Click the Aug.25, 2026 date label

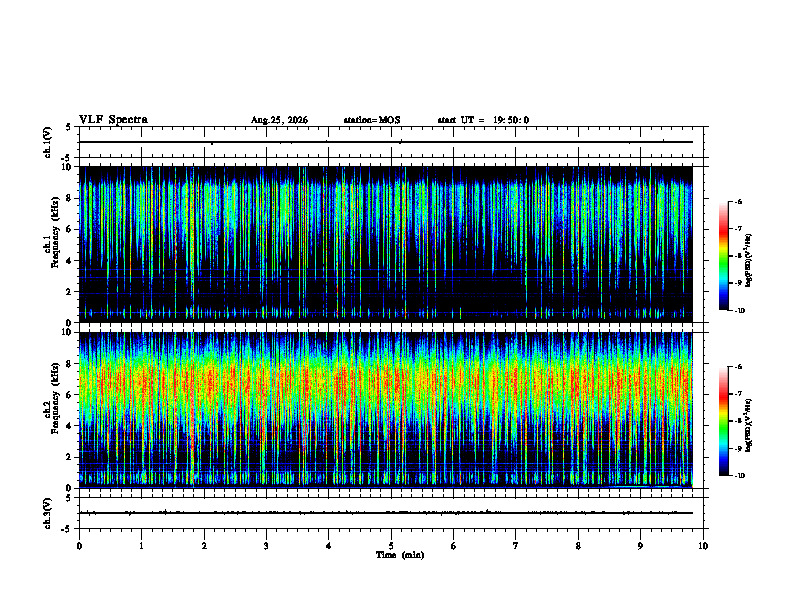279,120
